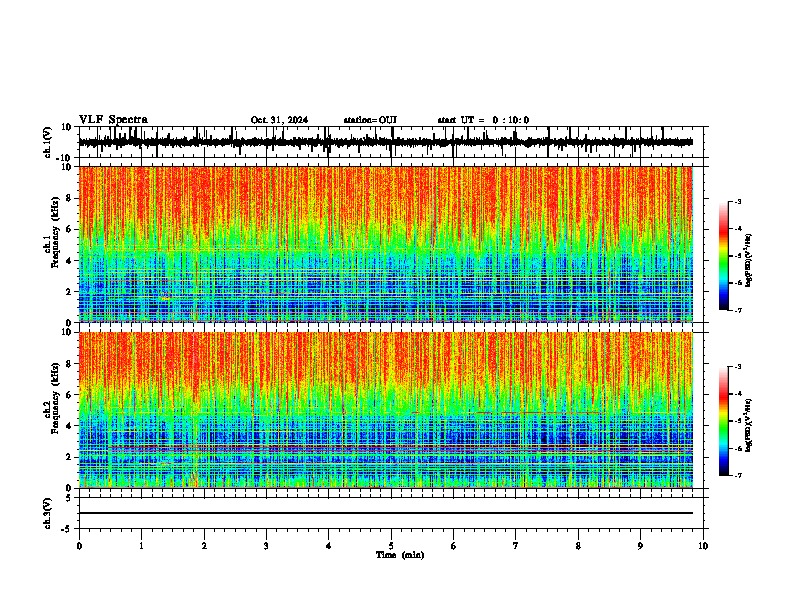Click the ch.1 spectrogram panel

(x=385, y=244)
